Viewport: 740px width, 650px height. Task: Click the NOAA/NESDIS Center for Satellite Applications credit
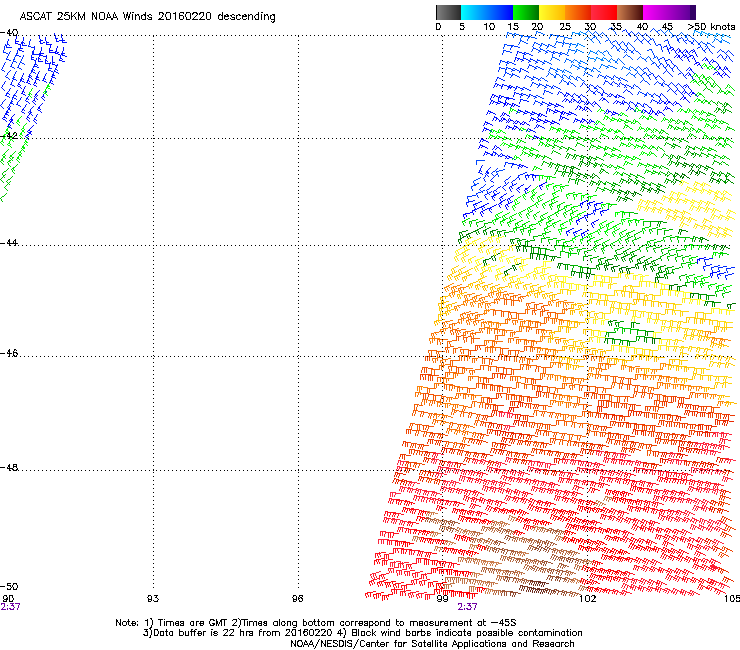[432, 644]
